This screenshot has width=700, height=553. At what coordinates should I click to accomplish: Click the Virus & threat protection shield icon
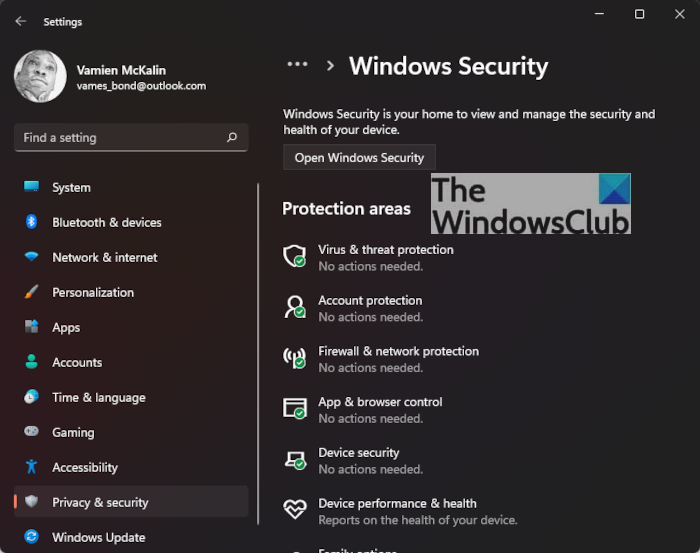point(295,257)
